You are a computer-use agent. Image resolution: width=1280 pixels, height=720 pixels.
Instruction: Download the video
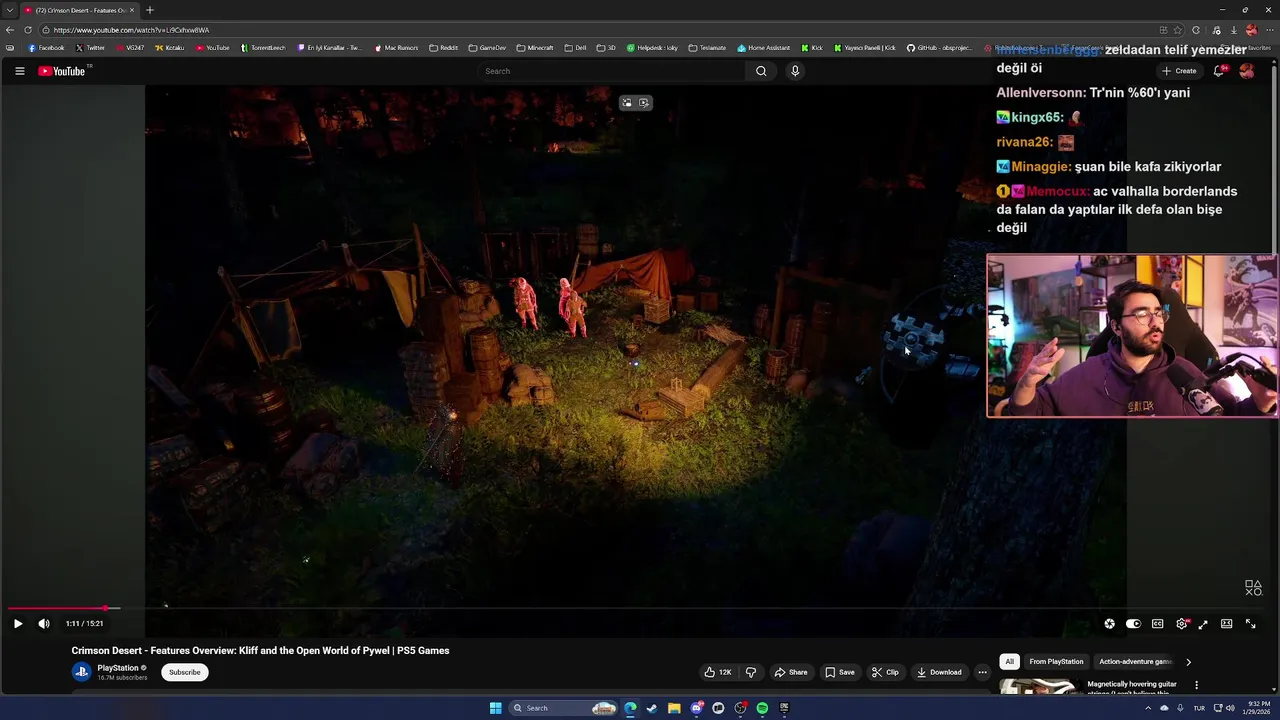click(x=939, y=672)
